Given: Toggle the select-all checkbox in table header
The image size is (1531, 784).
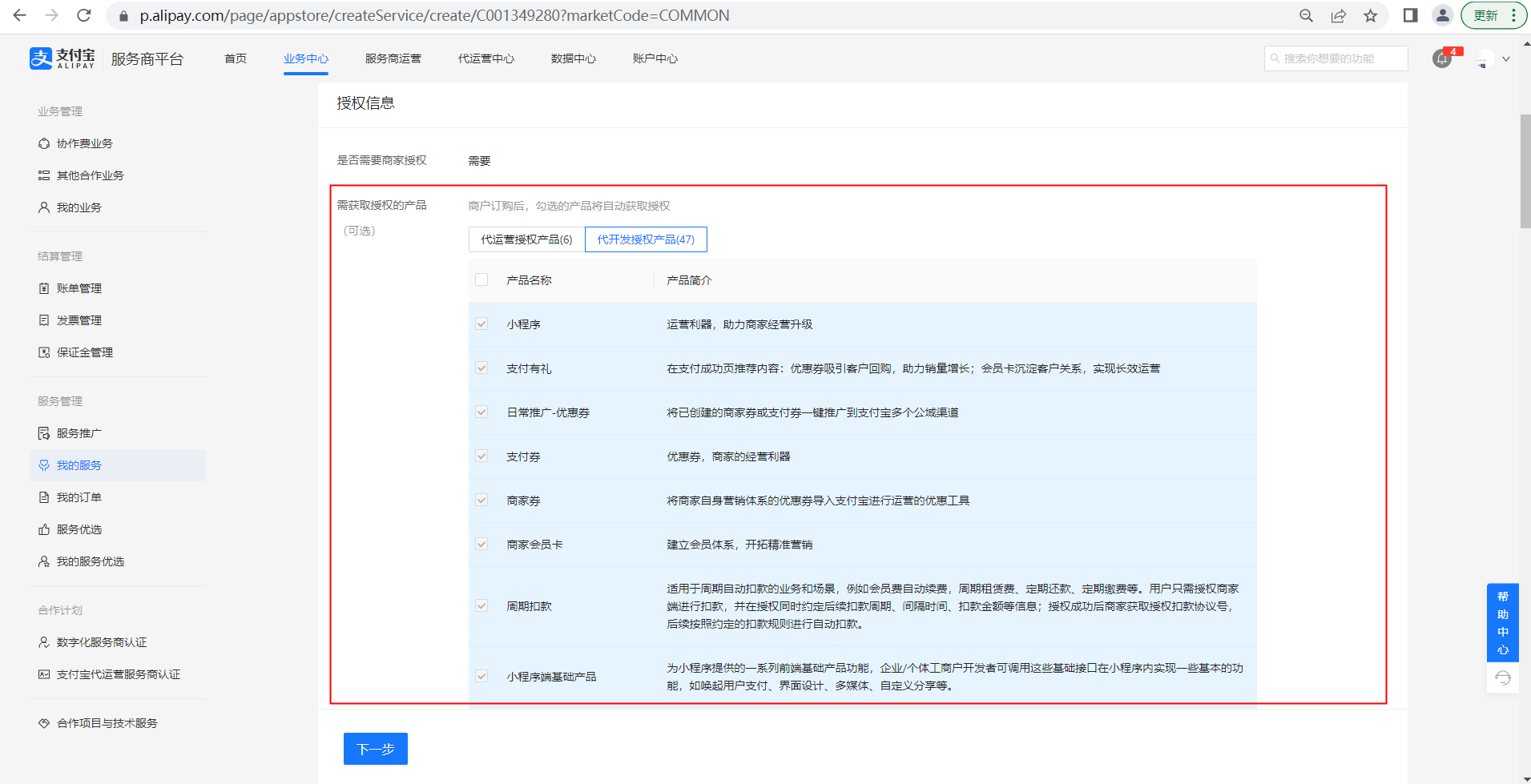Looking at the screenshot, I should (x=481, y=279).
